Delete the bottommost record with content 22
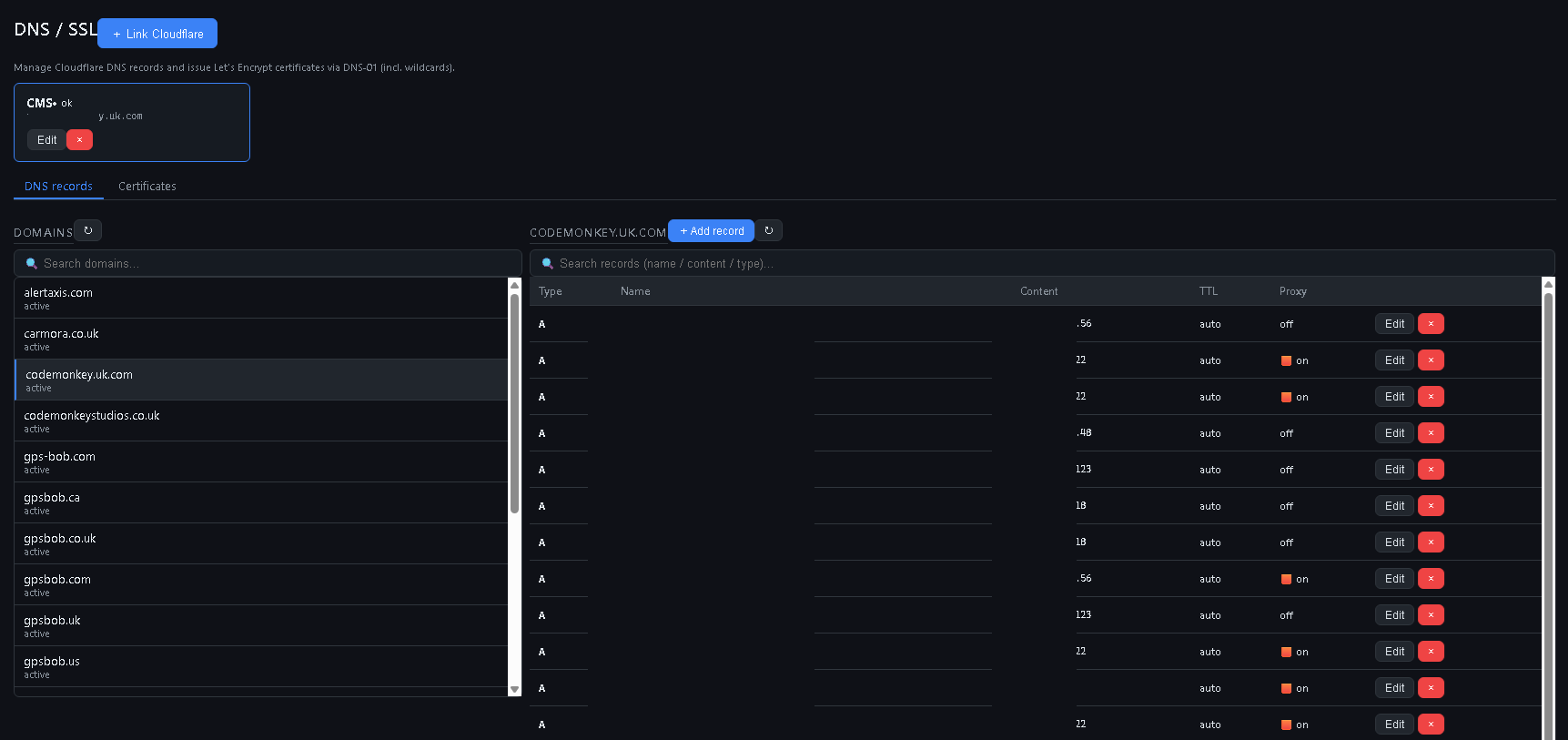The width and height of the screenshot is (1568, 740). pos(1431,725)
